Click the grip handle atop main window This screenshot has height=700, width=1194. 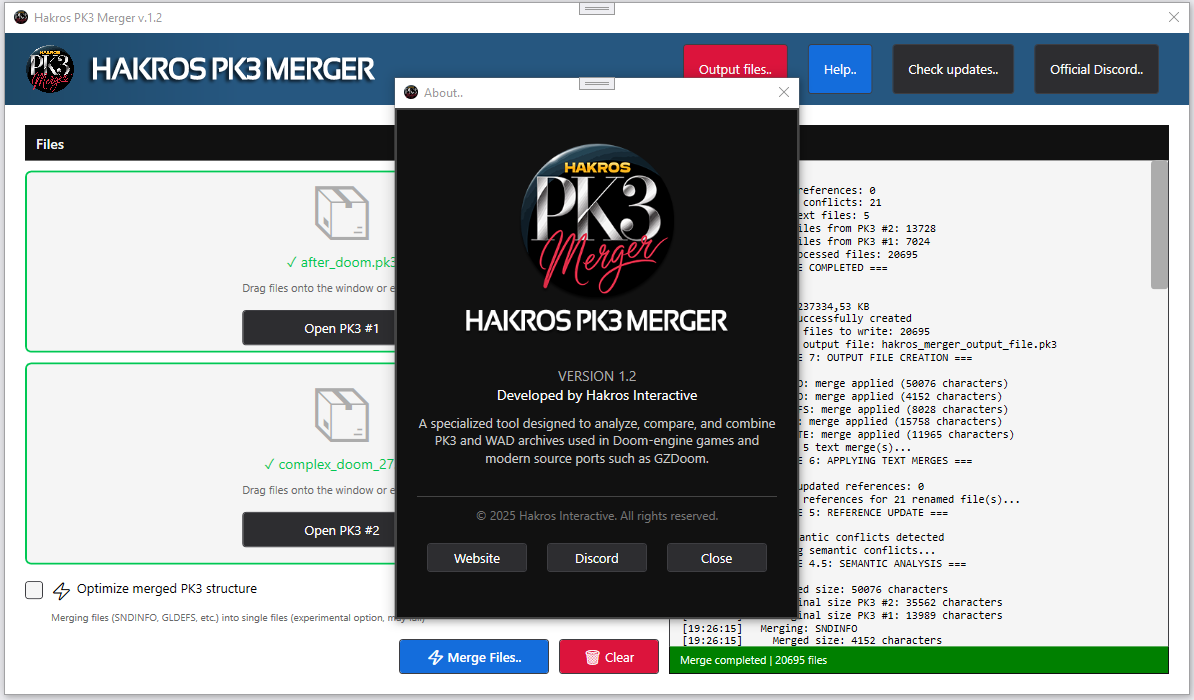tap(597, 8)
